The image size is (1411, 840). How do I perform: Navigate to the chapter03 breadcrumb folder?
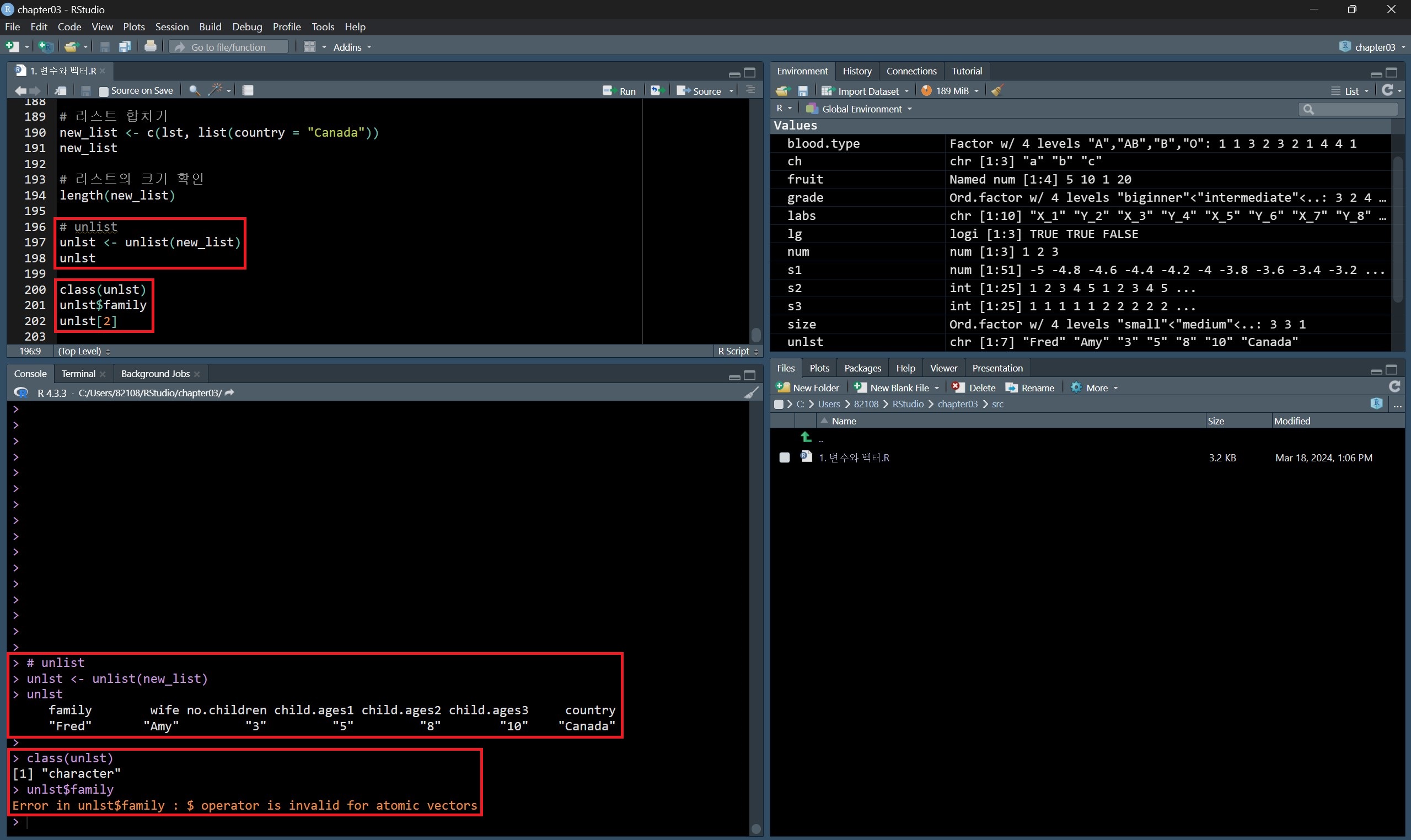(957, 404)
